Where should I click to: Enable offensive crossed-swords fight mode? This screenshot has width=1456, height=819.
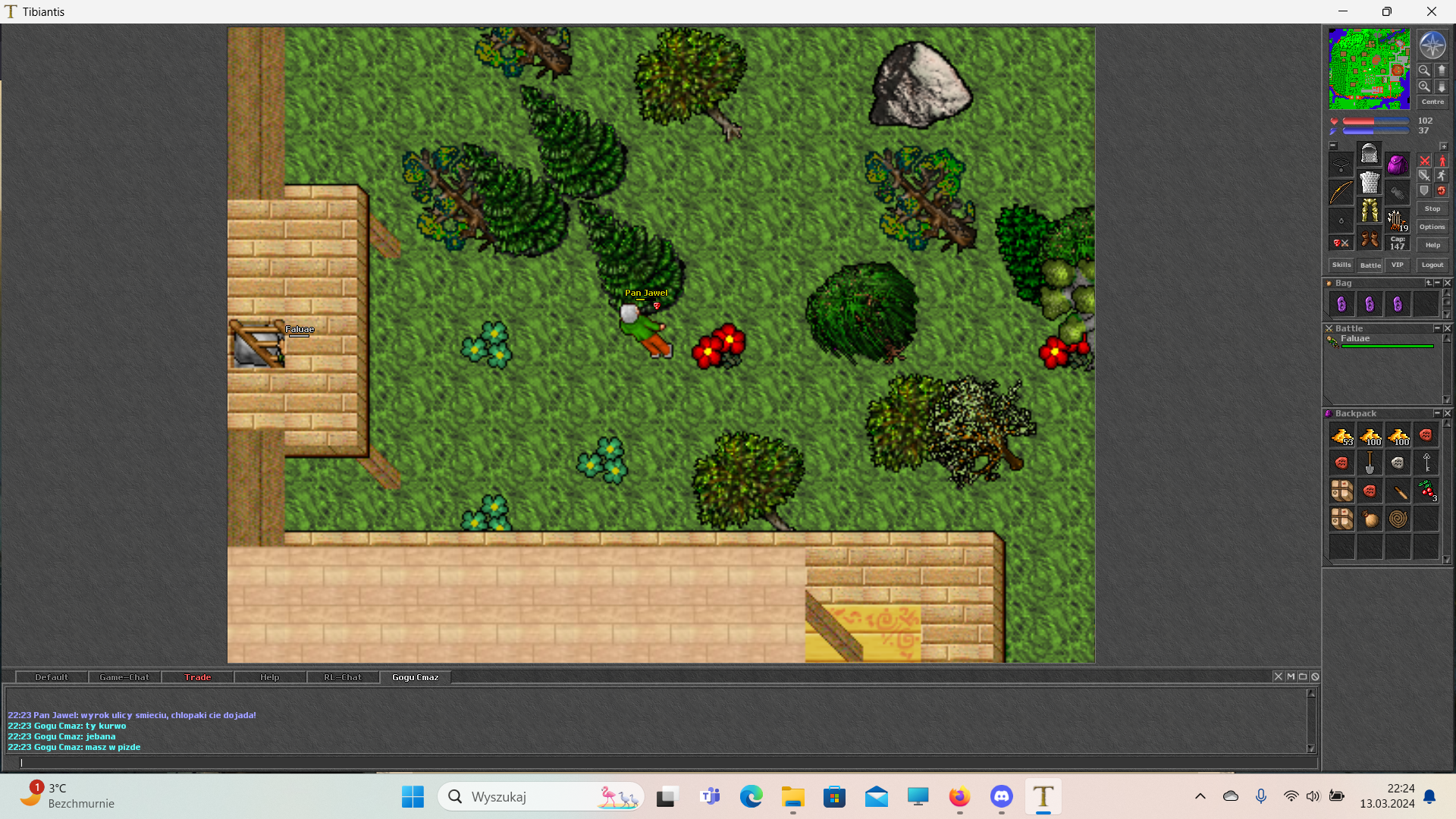tap(1424, 161)
